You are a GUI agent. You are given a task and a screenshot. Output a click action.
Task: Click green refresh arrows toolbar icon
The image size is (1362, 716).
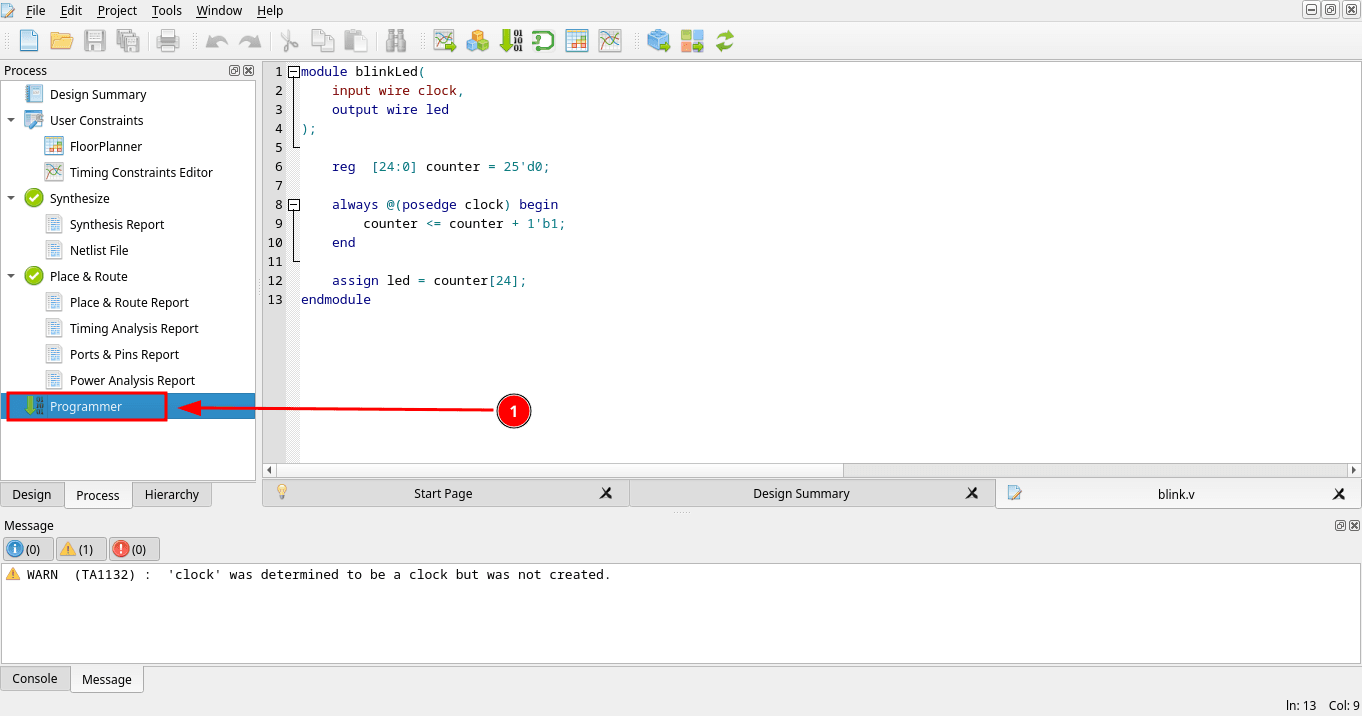pos(725,41)
